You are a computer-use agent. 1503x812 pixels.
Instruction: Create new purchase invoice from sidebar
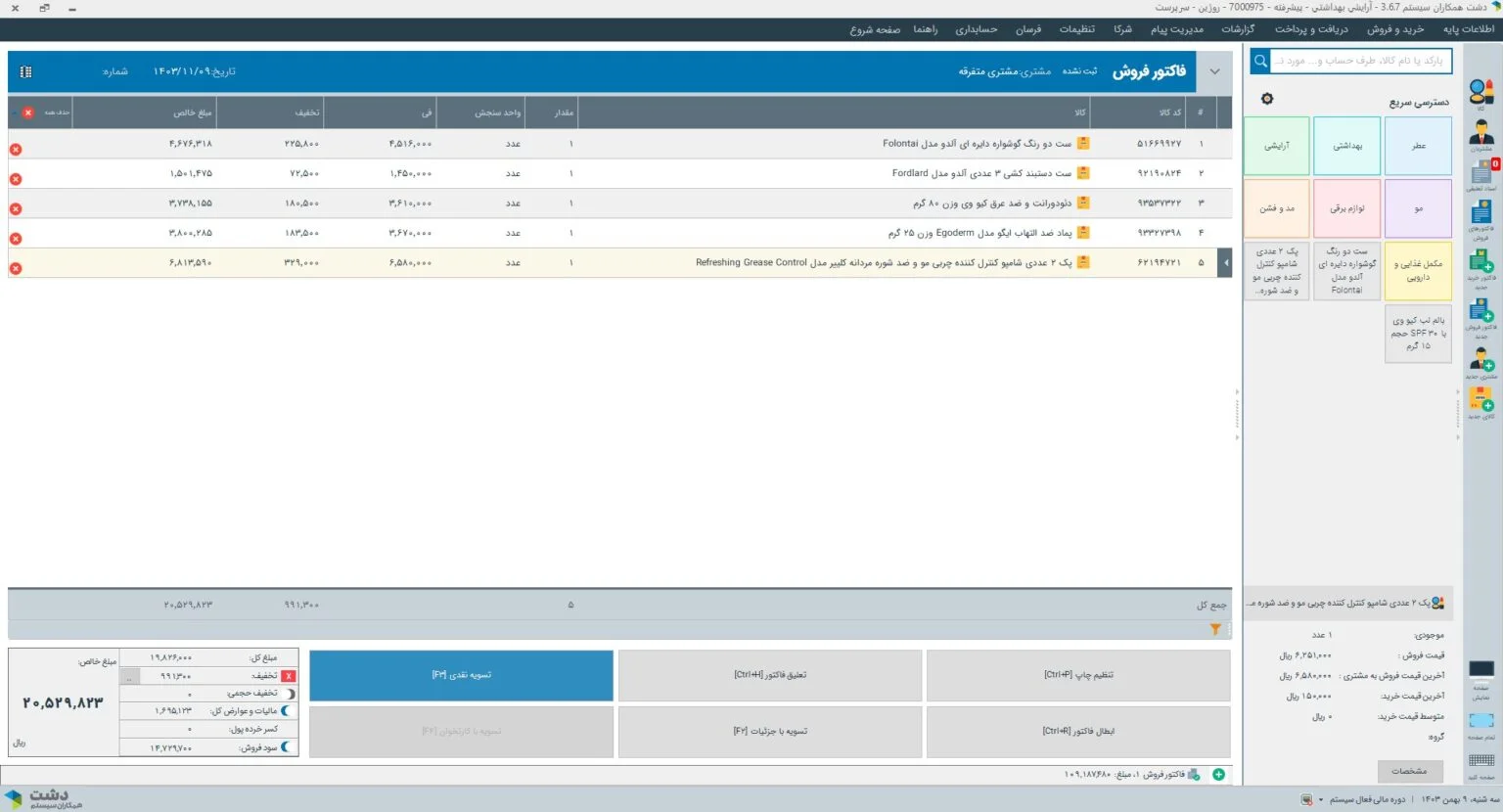pyautogui.click(x=1481, y=269)
